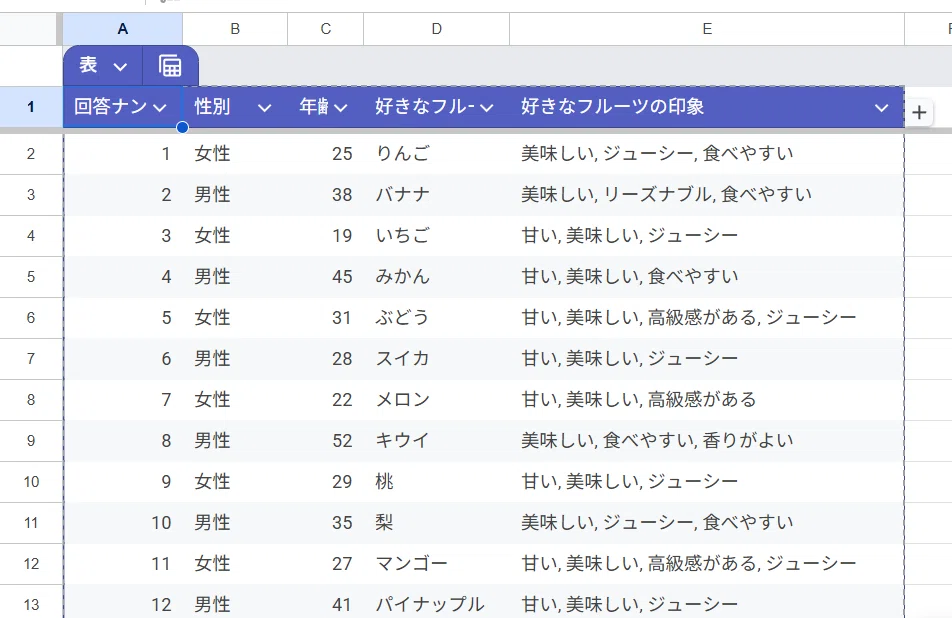Click the cell containing 梨

coord(437,523)
